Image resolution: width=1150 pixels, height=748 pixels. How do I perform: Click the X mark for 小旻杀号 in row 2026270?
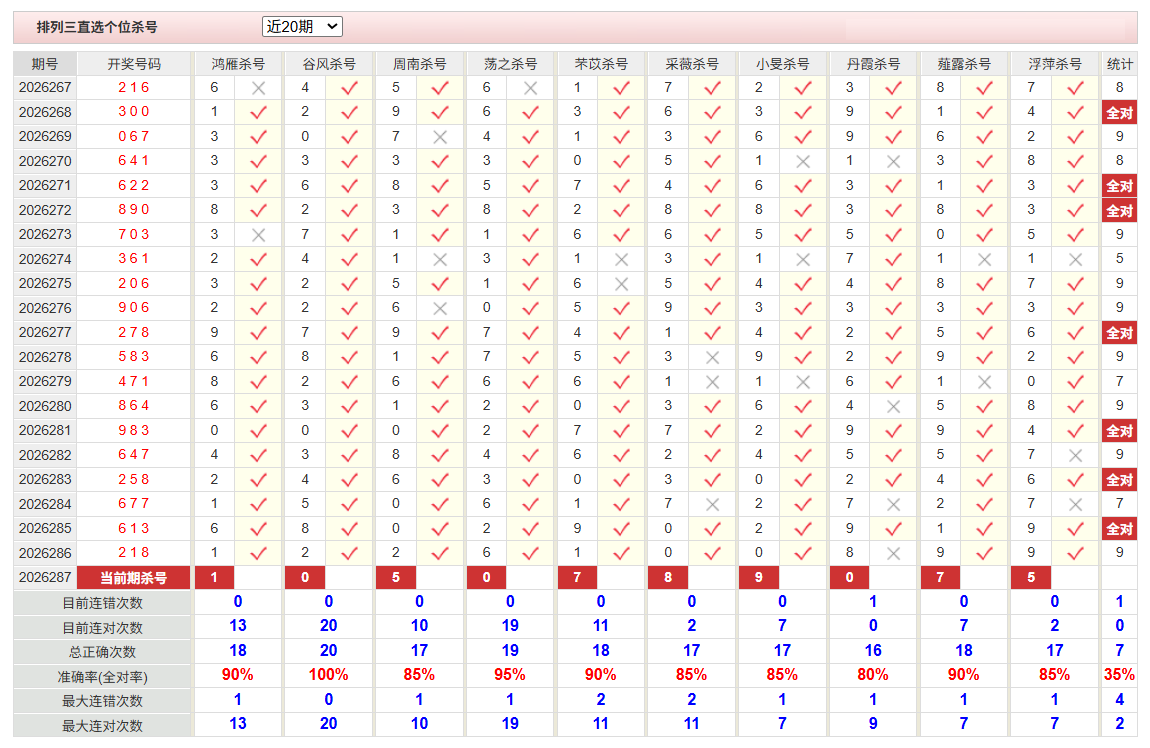pyautogui.click(x=803, y=161)
